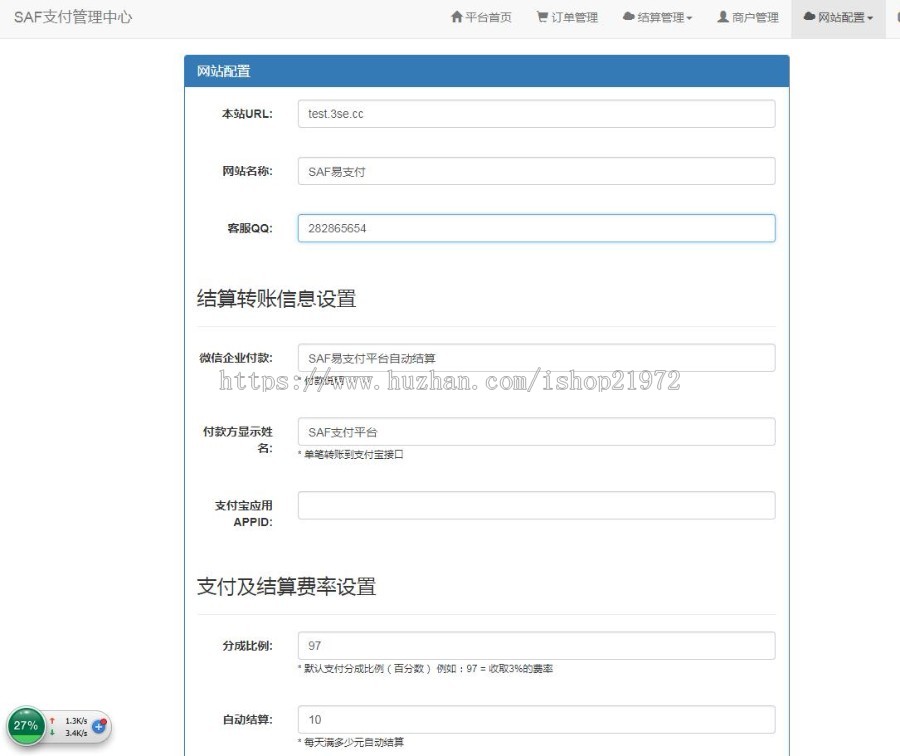The image size is (900, 756).
Task: Click the user icon beside 商户管理
Action: tap(723, 17)
